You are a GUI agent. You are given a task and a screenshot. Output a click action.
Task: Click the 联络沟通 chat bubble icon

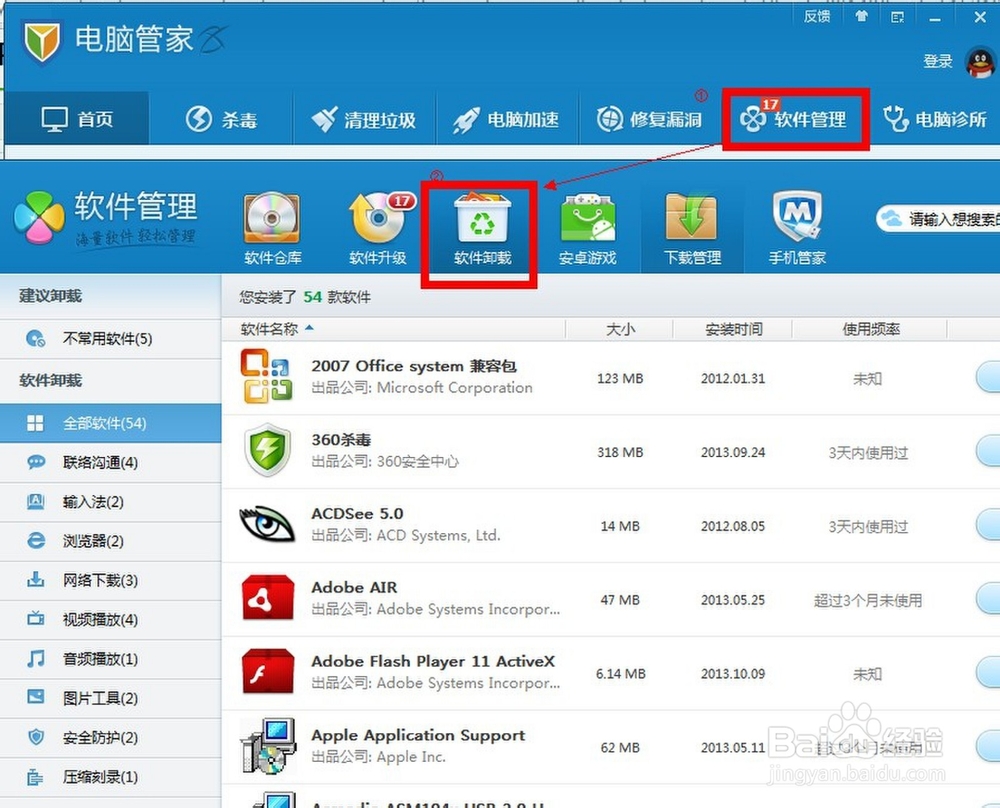(x=36, y=462)
